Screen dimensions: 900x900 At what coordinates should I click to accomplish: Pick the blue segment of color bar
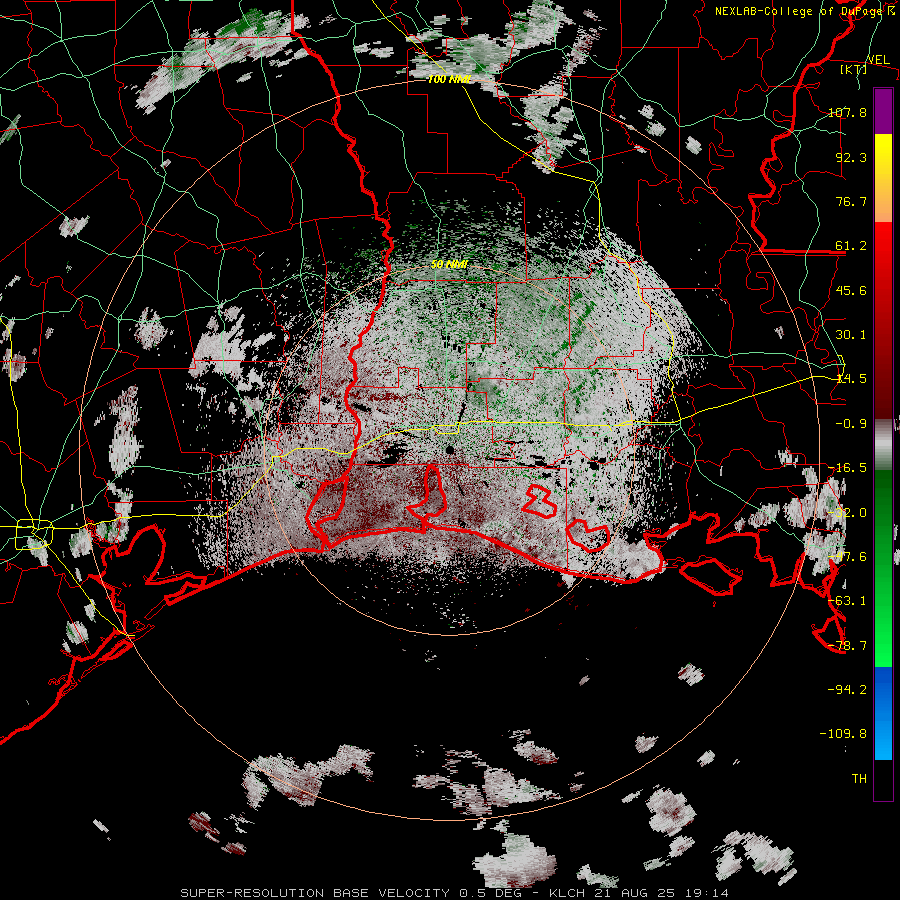point(883,713)
